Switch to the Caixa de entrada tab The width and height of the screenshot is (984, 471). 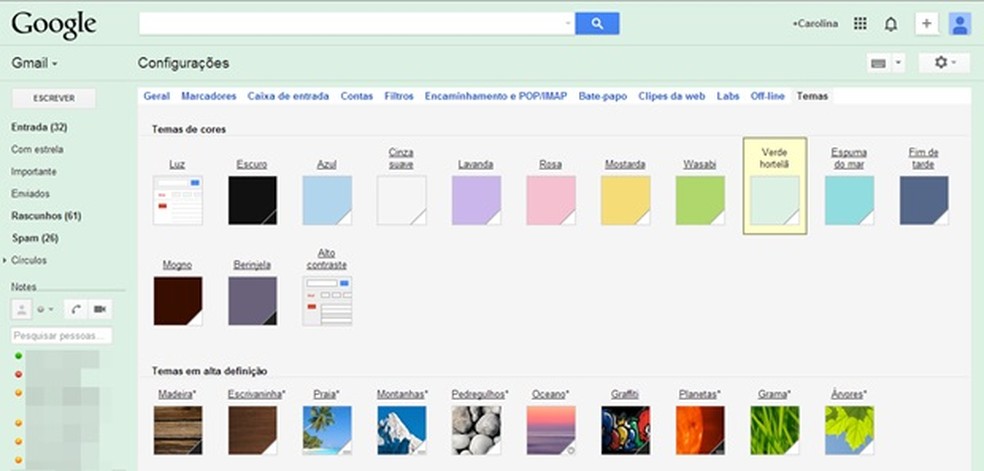coord(288,96)
